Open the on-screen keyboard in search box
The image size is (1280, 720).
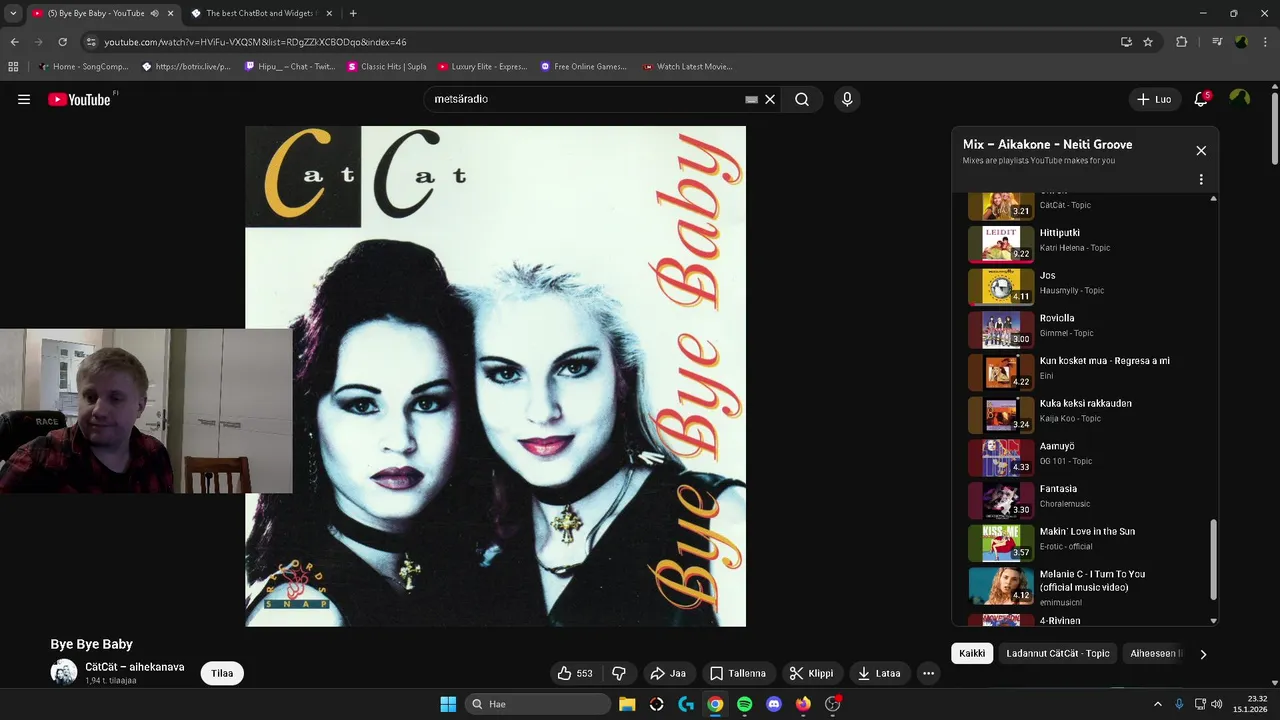[x=751, y=99]
